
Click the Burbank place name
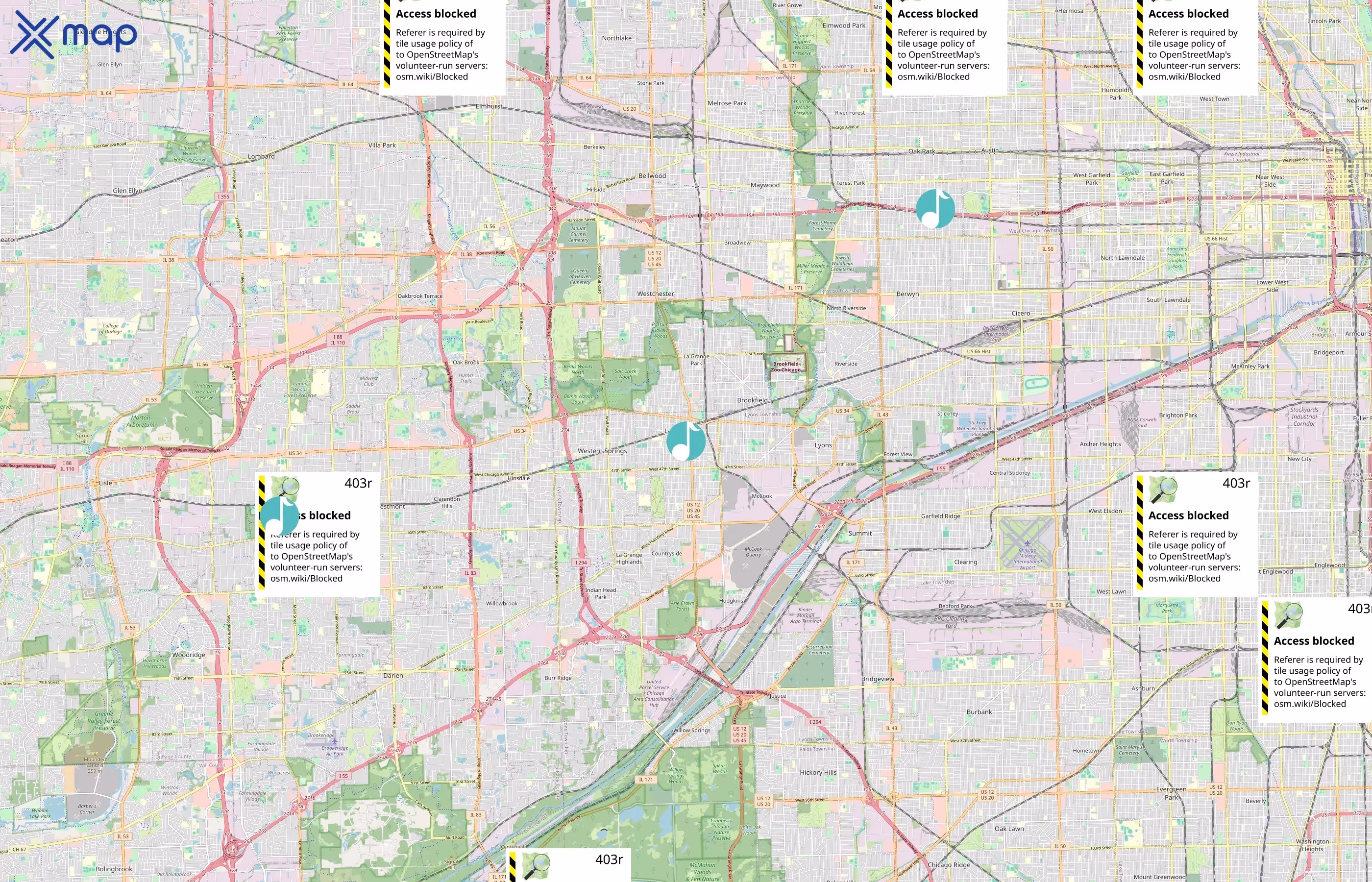pyautogui.click(x=979, y=712)
